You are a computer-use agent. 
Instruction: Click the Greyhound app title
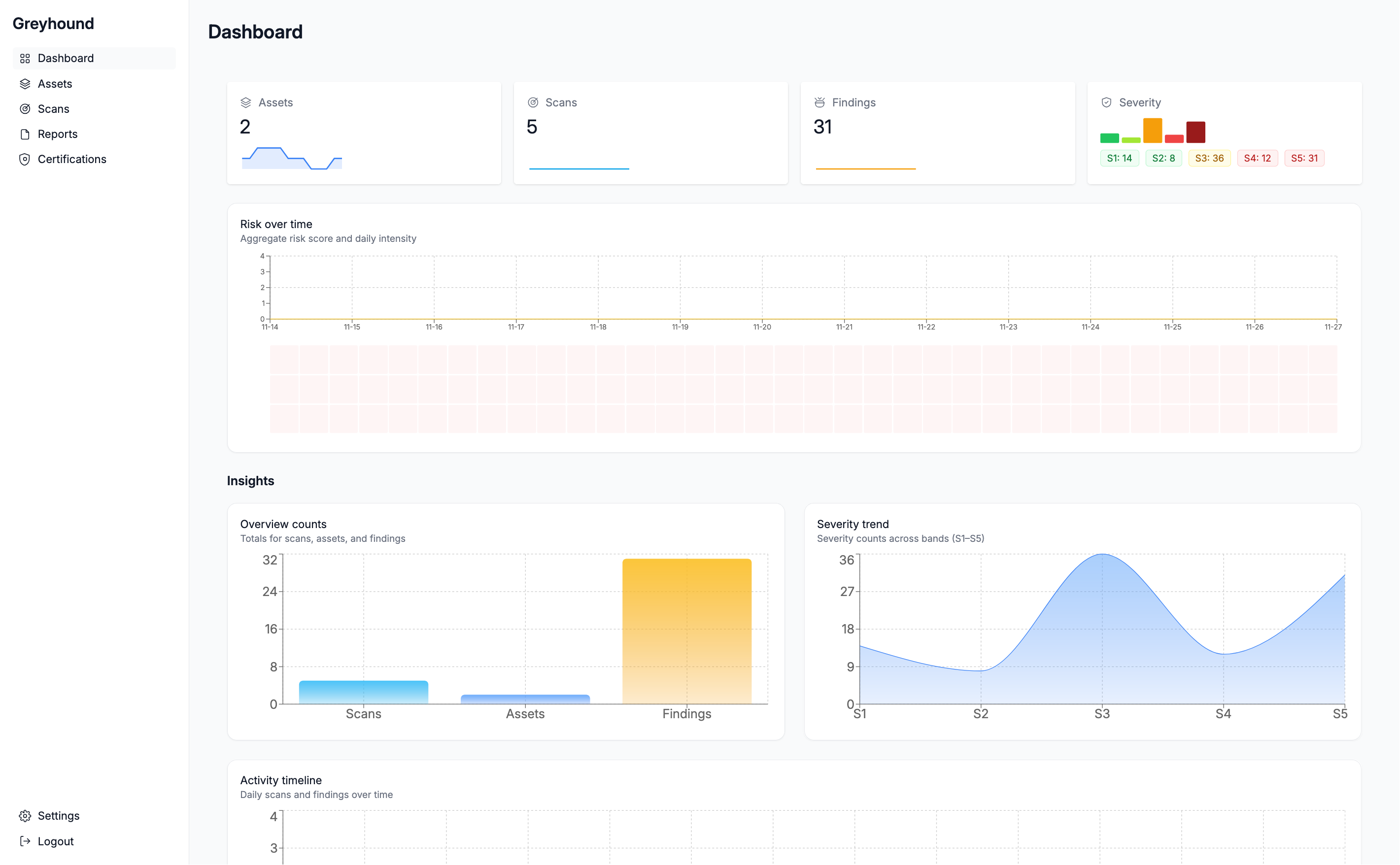pyautogui.click(x=53, y=24)
